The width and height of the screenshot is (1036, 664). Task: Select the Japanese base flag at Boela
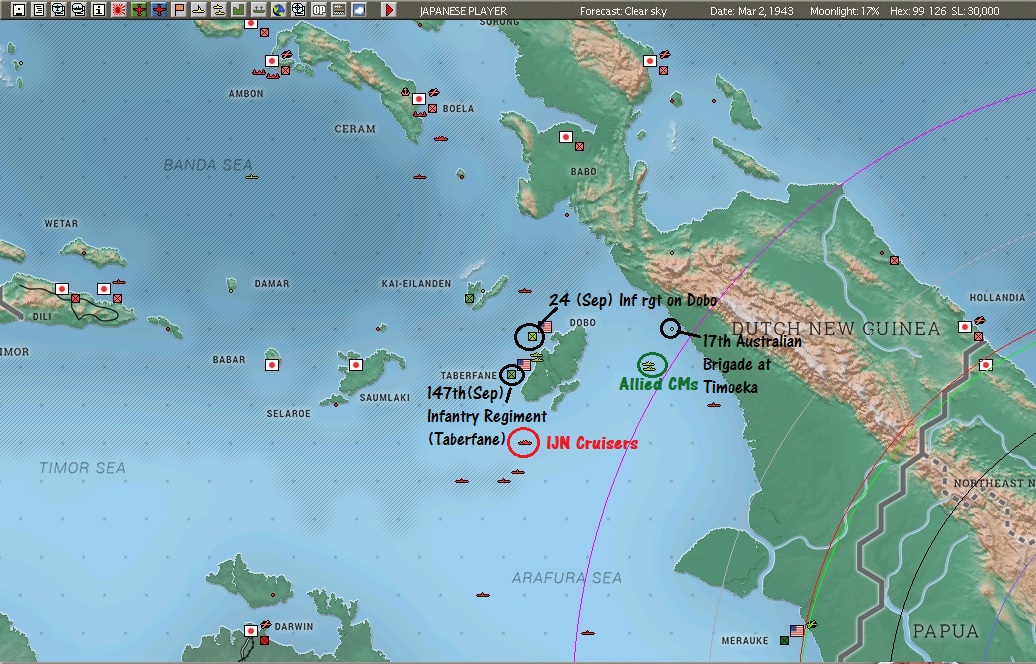point(419,99)
